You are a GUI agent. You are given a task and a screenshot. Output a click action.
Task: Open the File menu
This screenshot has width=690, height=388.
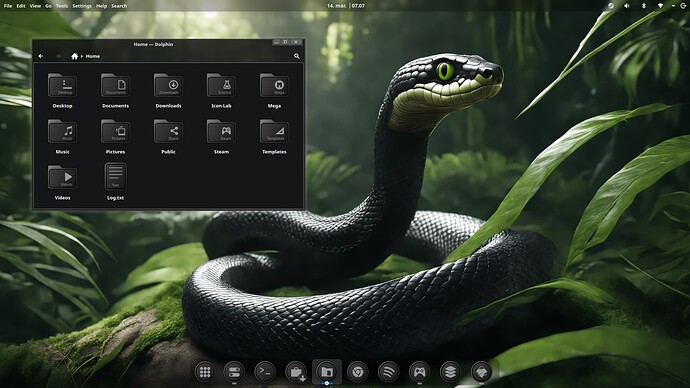[8, 6]
